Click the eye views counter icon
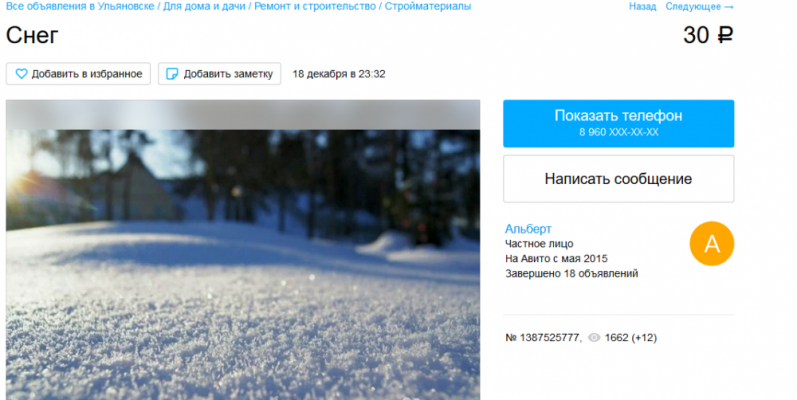The height and width of the screenshot is (400, 797). pos(594,337)
